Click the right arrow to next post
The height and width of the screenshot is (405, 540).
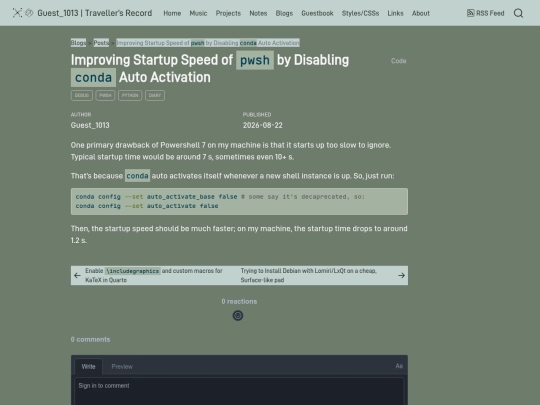point(401,275)
